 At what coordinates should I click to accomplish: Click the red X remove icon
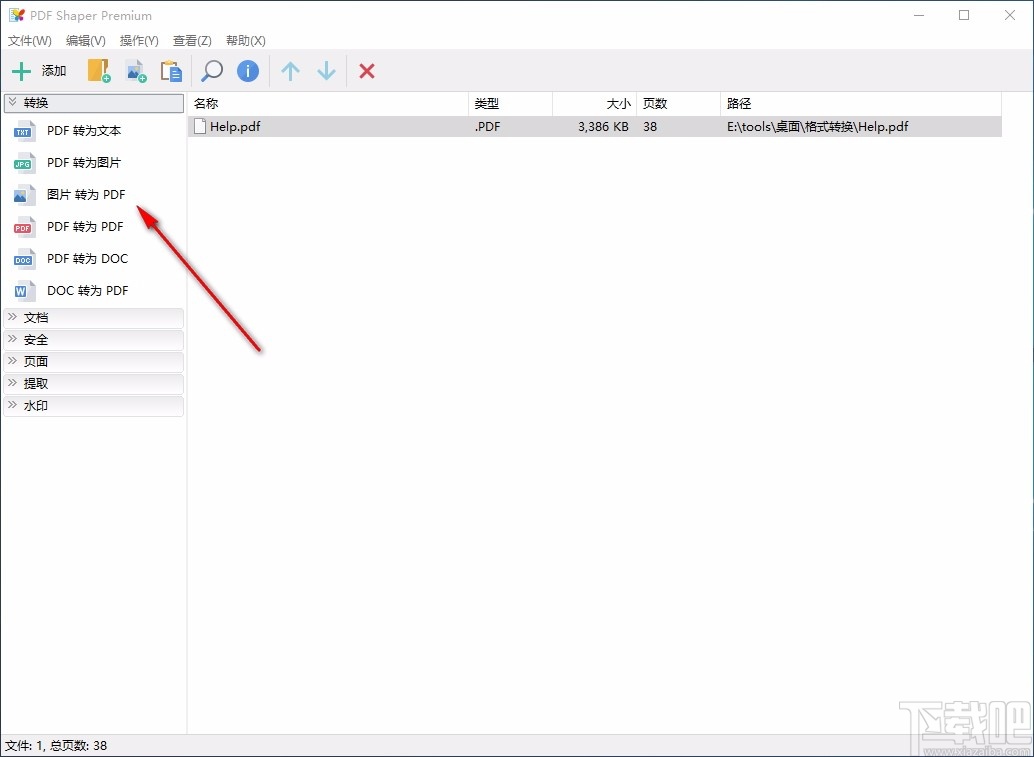pyautogui.click(x=366, y=70)
